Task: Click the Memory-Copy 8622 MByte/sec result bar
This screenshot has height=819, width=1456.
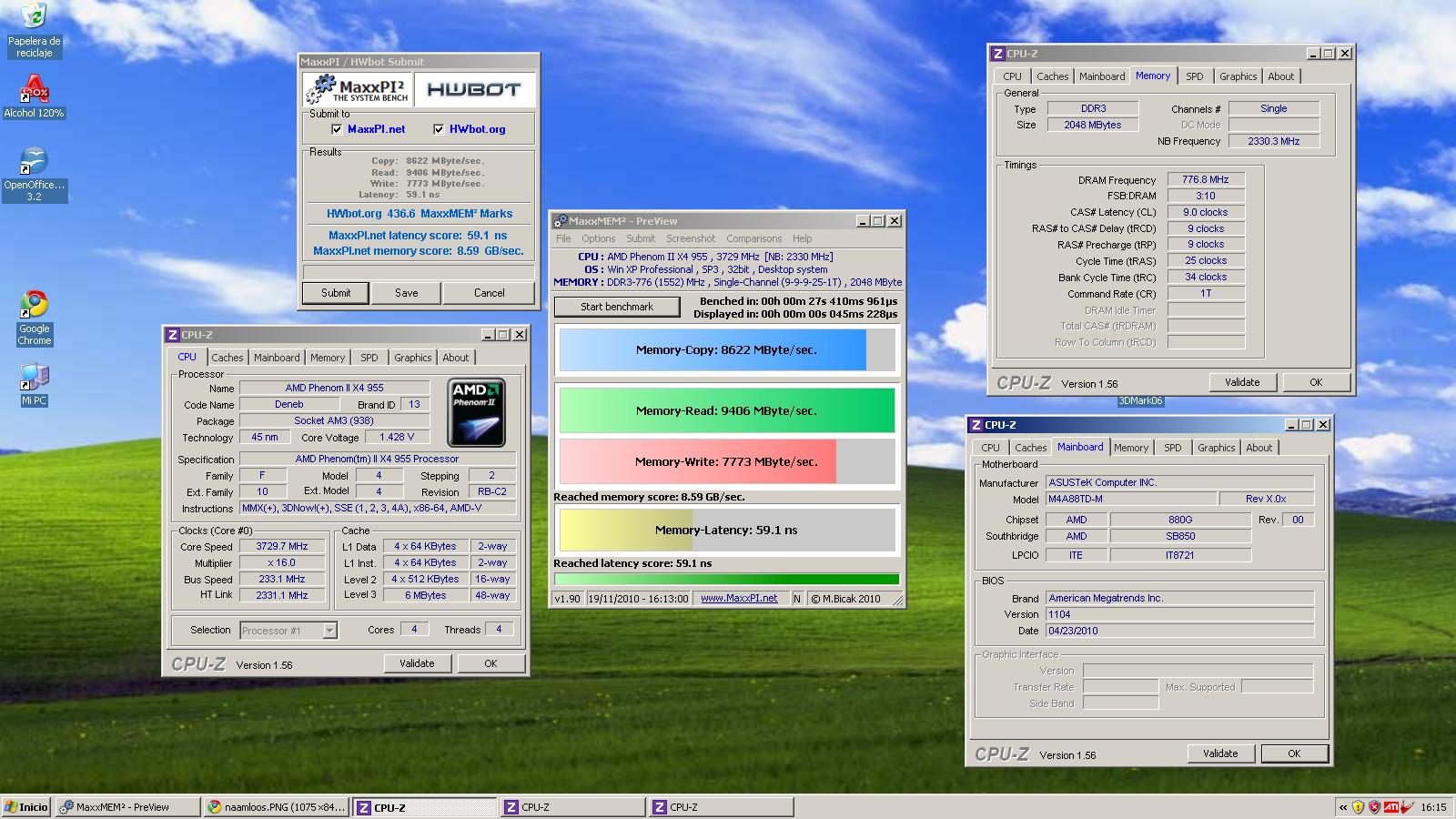Action: click(x=726, y=349)
